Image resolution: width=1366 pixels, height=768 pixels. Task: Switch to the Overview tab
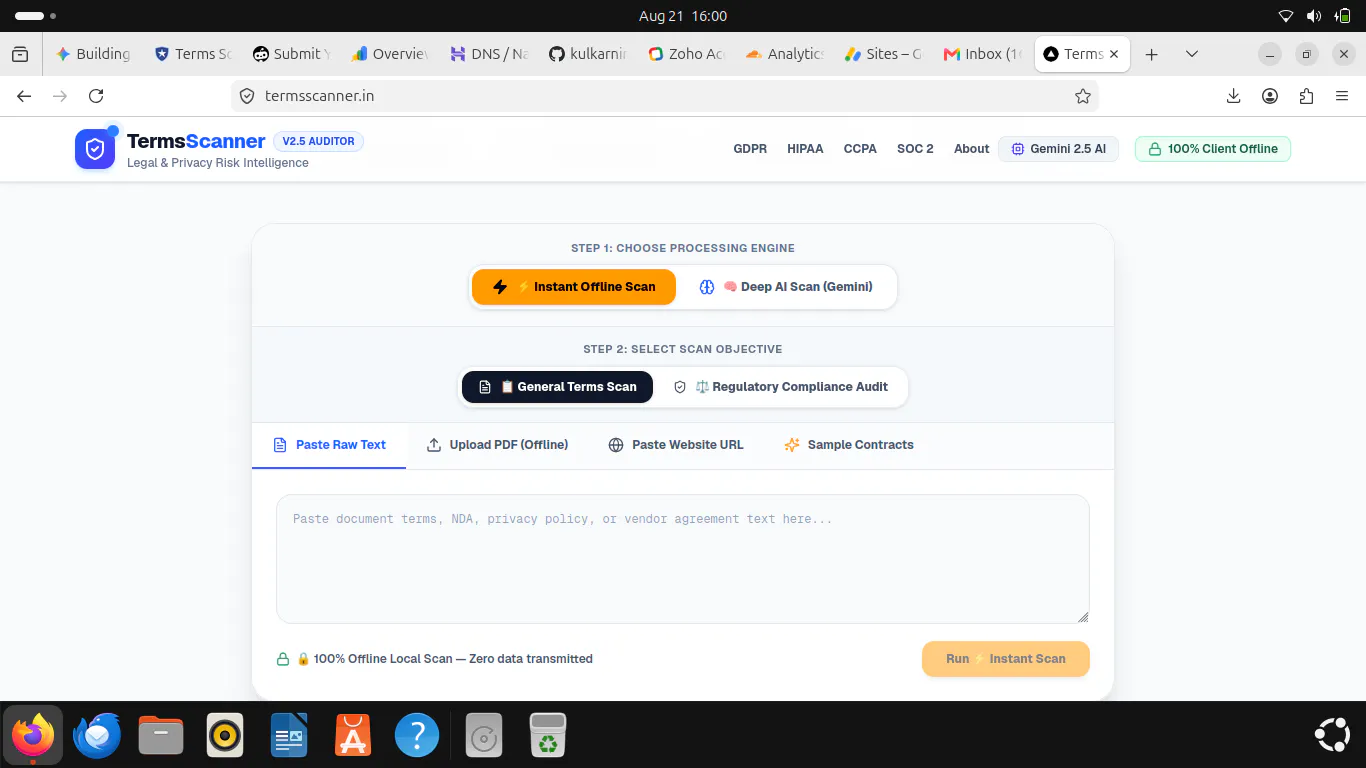390,54
